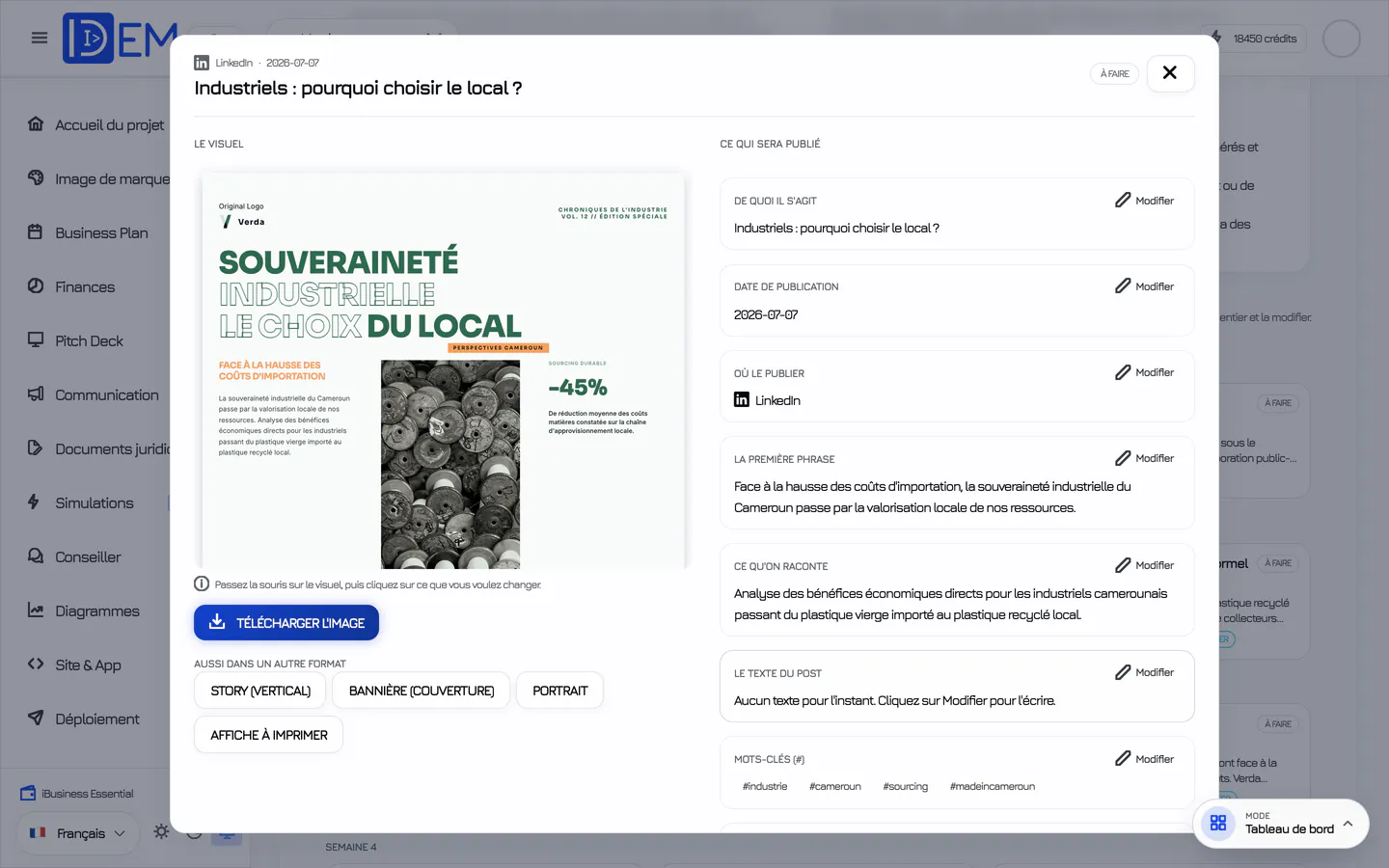Modifier Le texte du post field
Screen dimensions: 1389x868
tap(1145, 672)
